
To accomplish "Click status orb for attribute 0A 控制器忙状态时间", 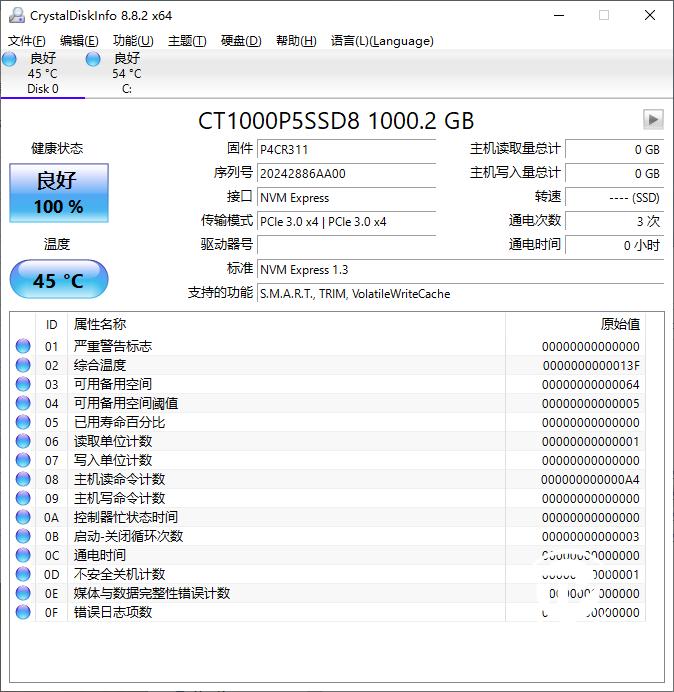I will [x=23, y=517].
